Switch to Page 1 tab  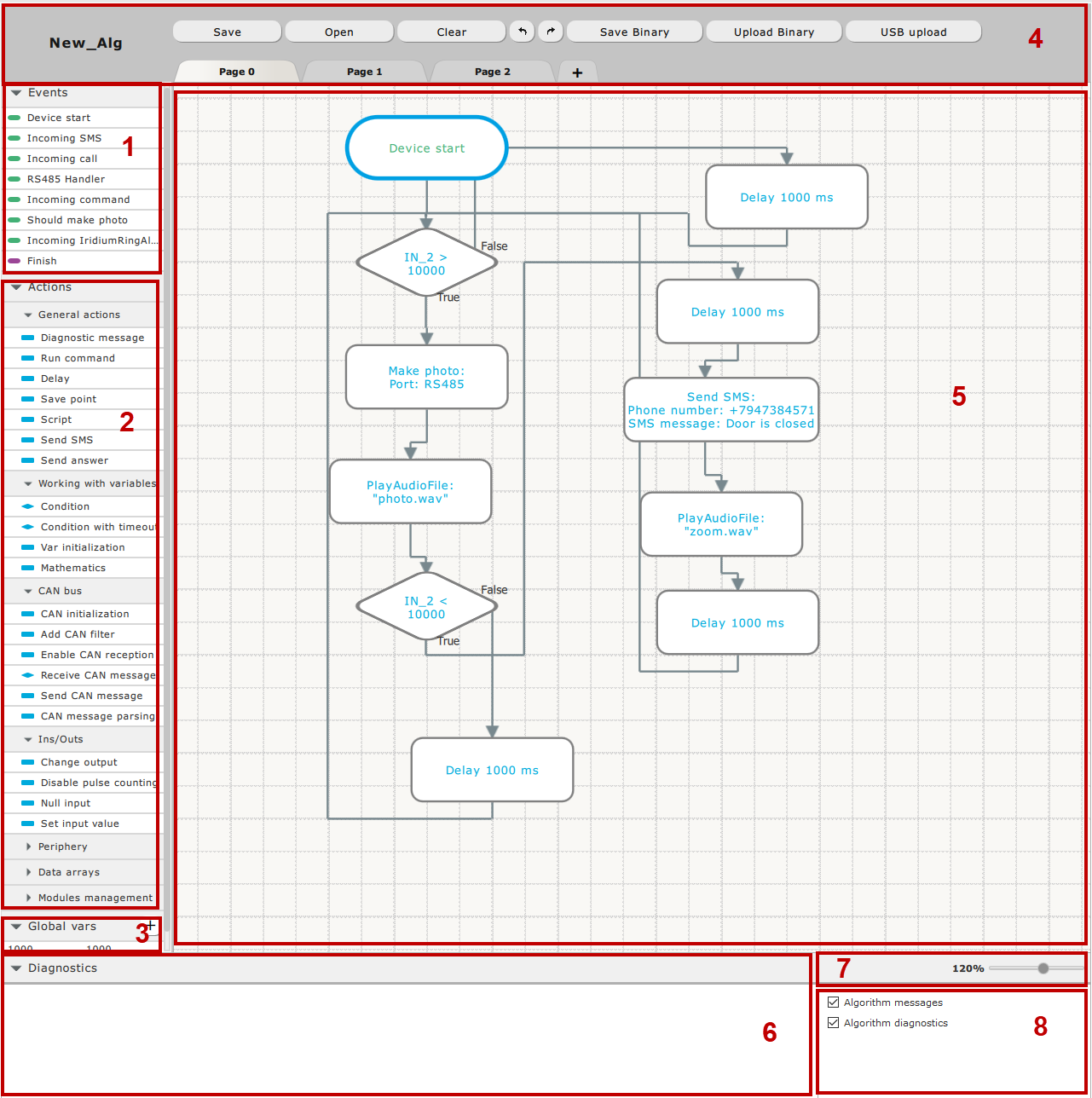point(364,72)
